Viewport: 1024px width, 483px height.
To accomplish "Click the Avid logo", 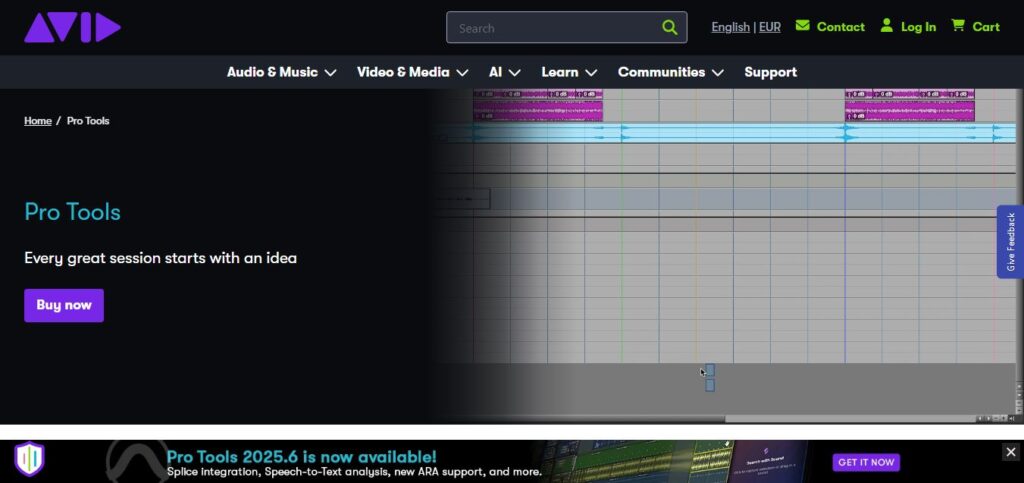I will [72, 27].
